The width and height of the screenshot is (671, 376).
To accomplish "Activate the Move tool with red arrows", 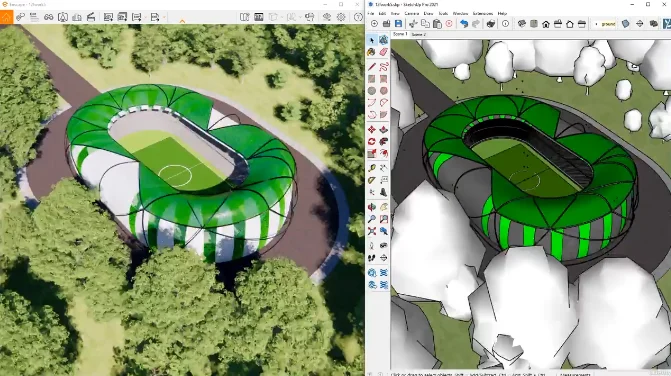I will click(x=371, y=130).
